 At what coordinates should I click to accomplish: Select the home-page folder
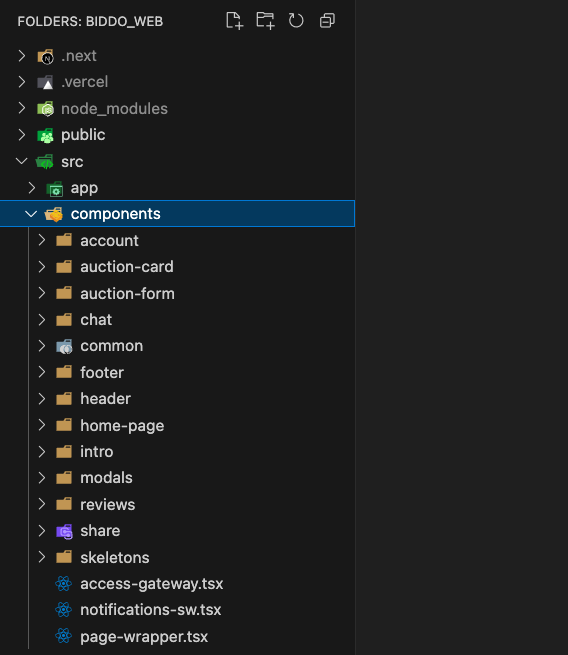click(x=122, y=426)
